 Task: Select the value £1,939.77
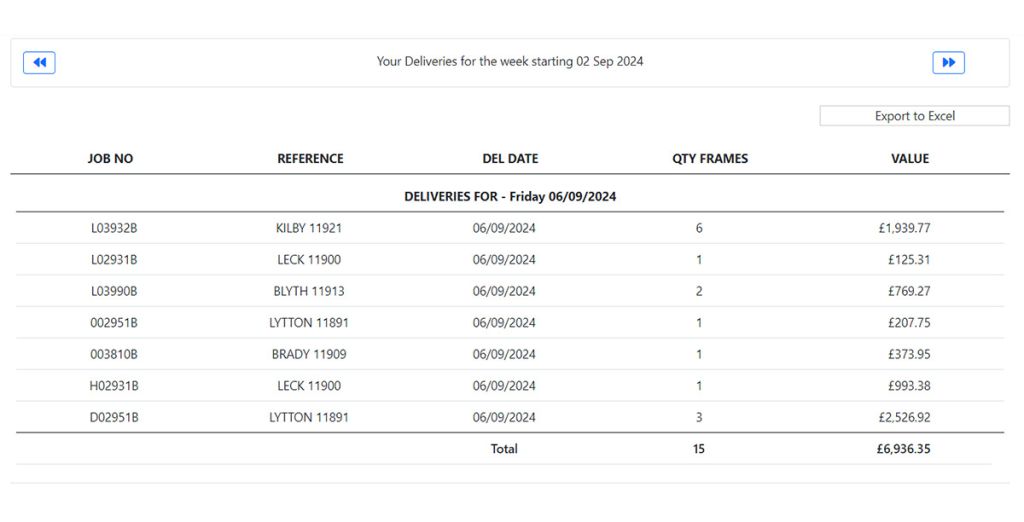pos(904,228)
